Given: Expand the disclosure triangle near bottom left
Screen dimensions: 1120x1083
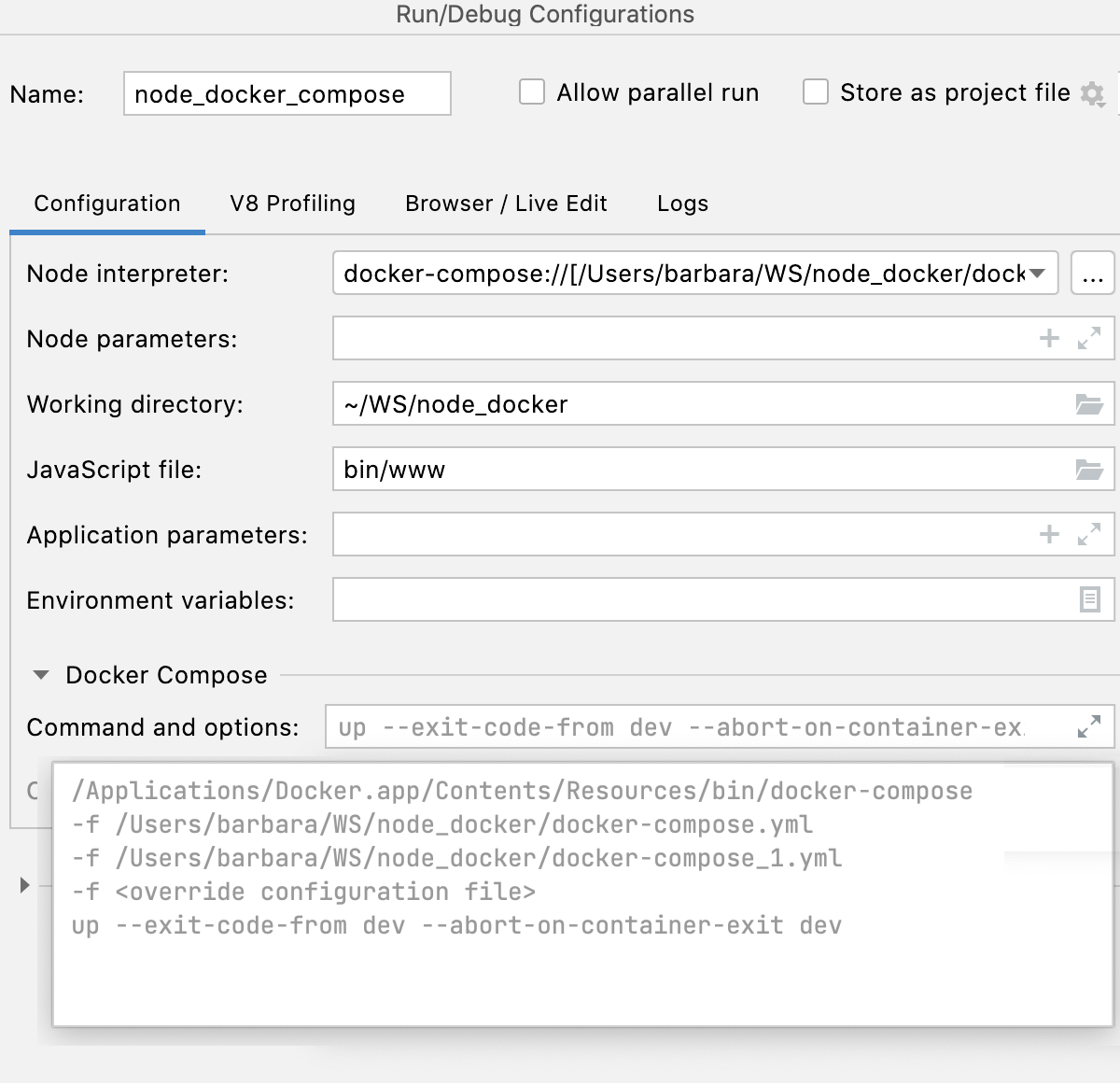Looking at the screenshot, I should [x=22, y=883].
